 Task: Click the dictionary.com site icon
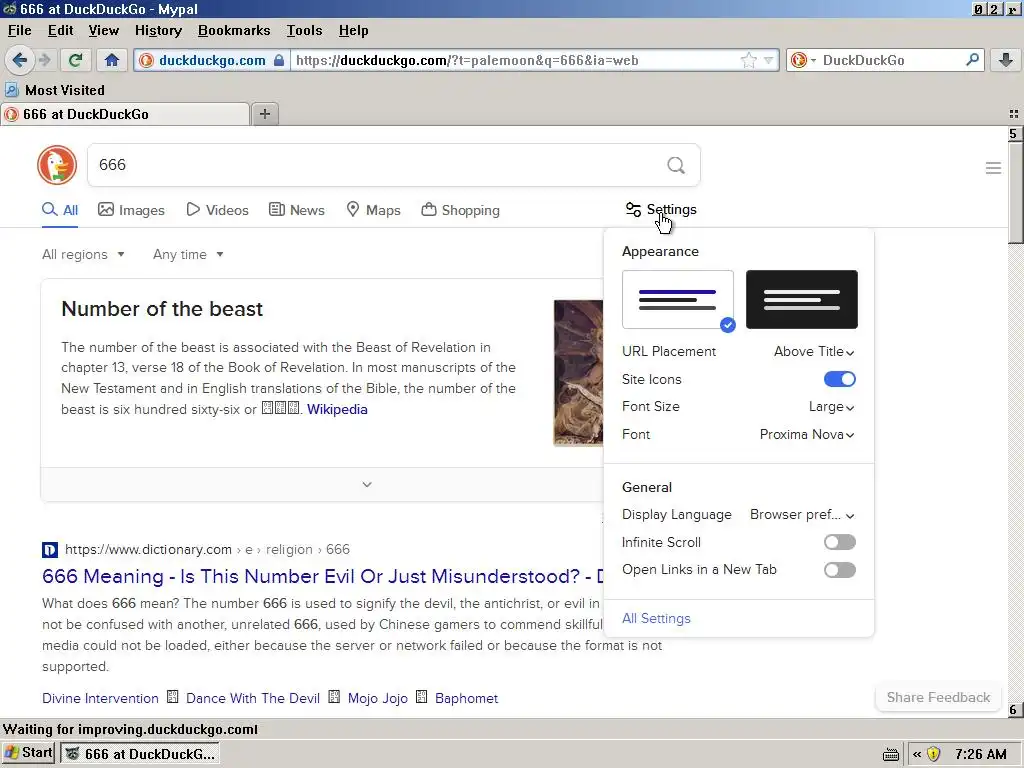pyautogui.click(x=50, y=550)
